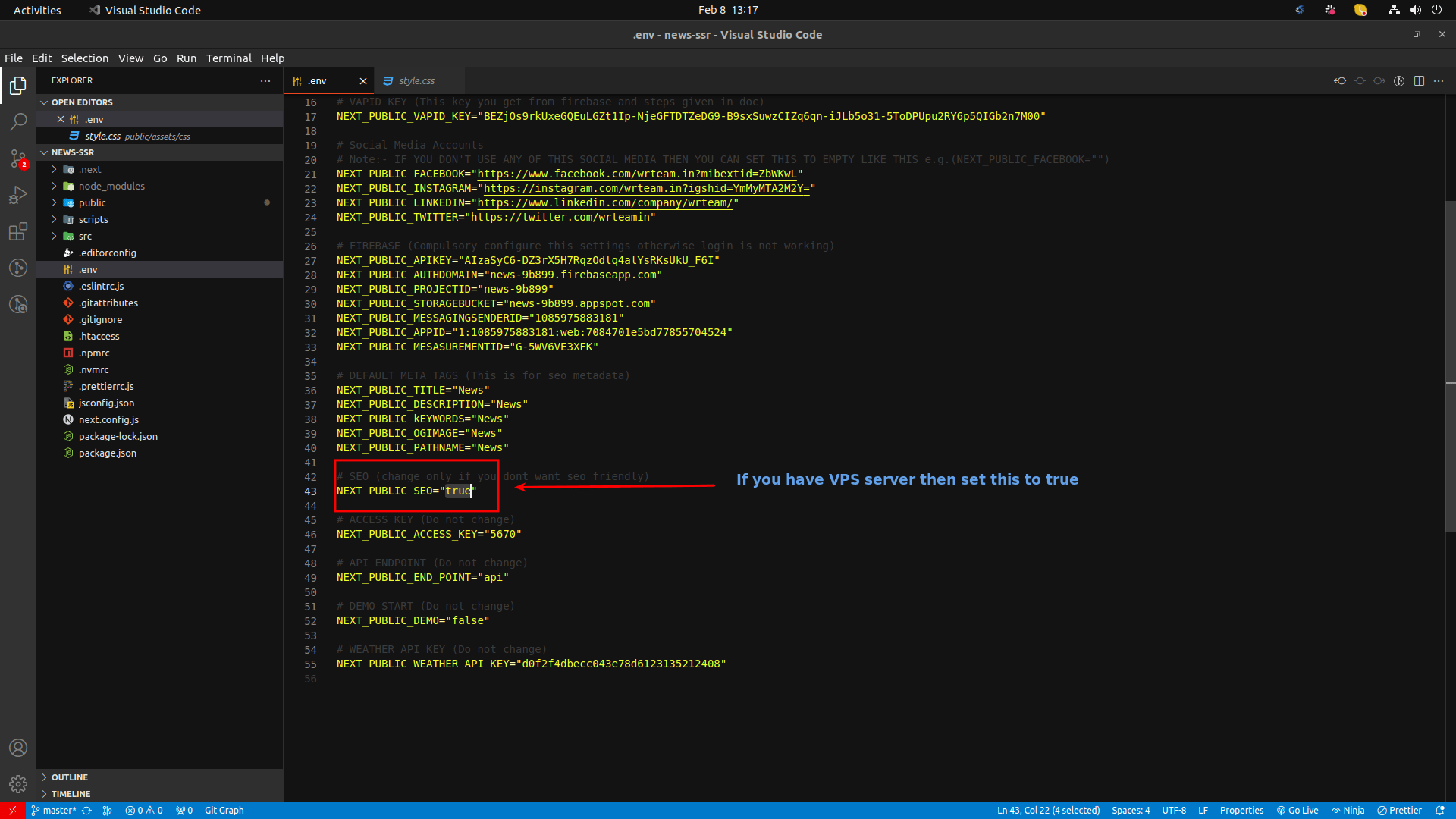Click the Facebook URL link on line 21
1456x819 pixels.
click(x=637, y=174)
